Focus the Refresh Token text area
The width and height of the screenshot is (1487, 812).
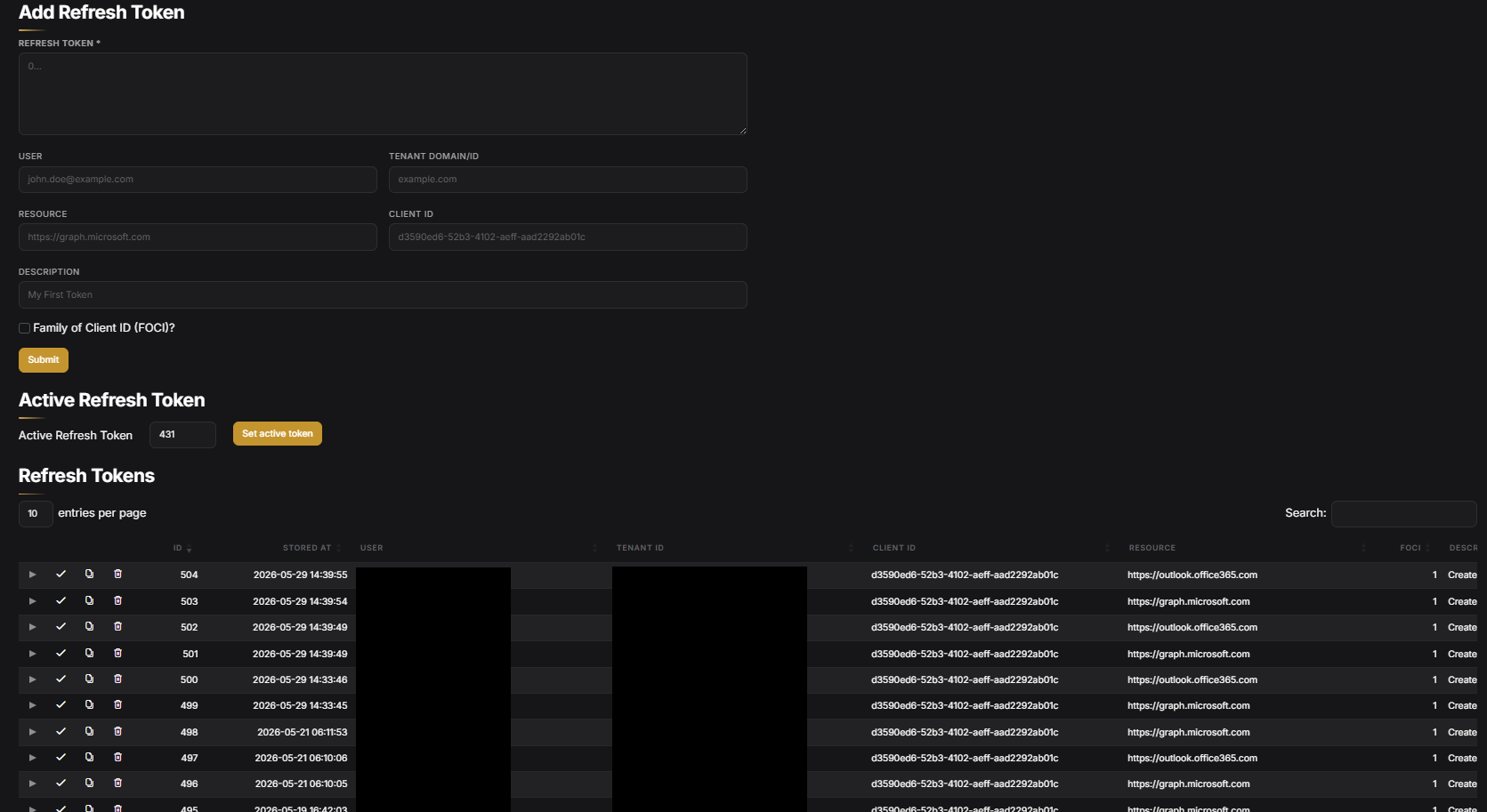(383, 93)
